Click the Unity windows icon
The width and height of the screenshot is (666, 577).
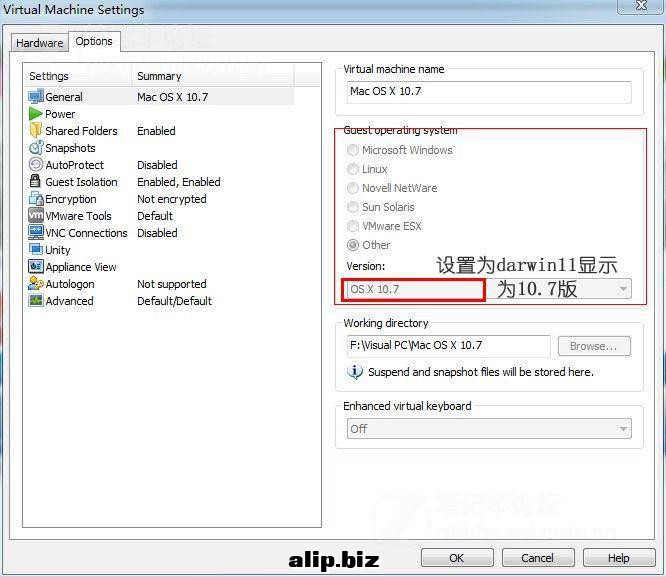(36, 249)
